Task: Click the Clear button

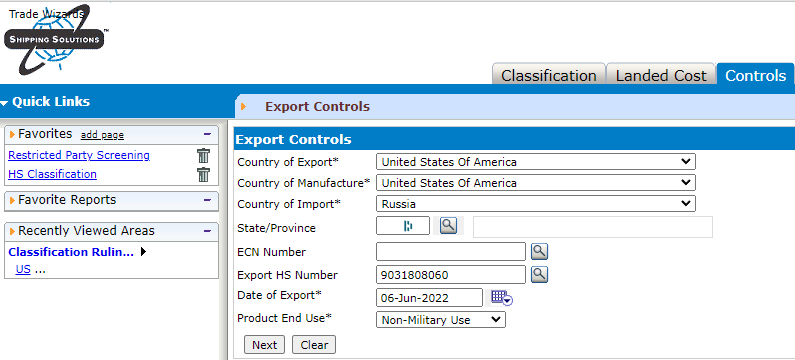Action: [314, 345]
